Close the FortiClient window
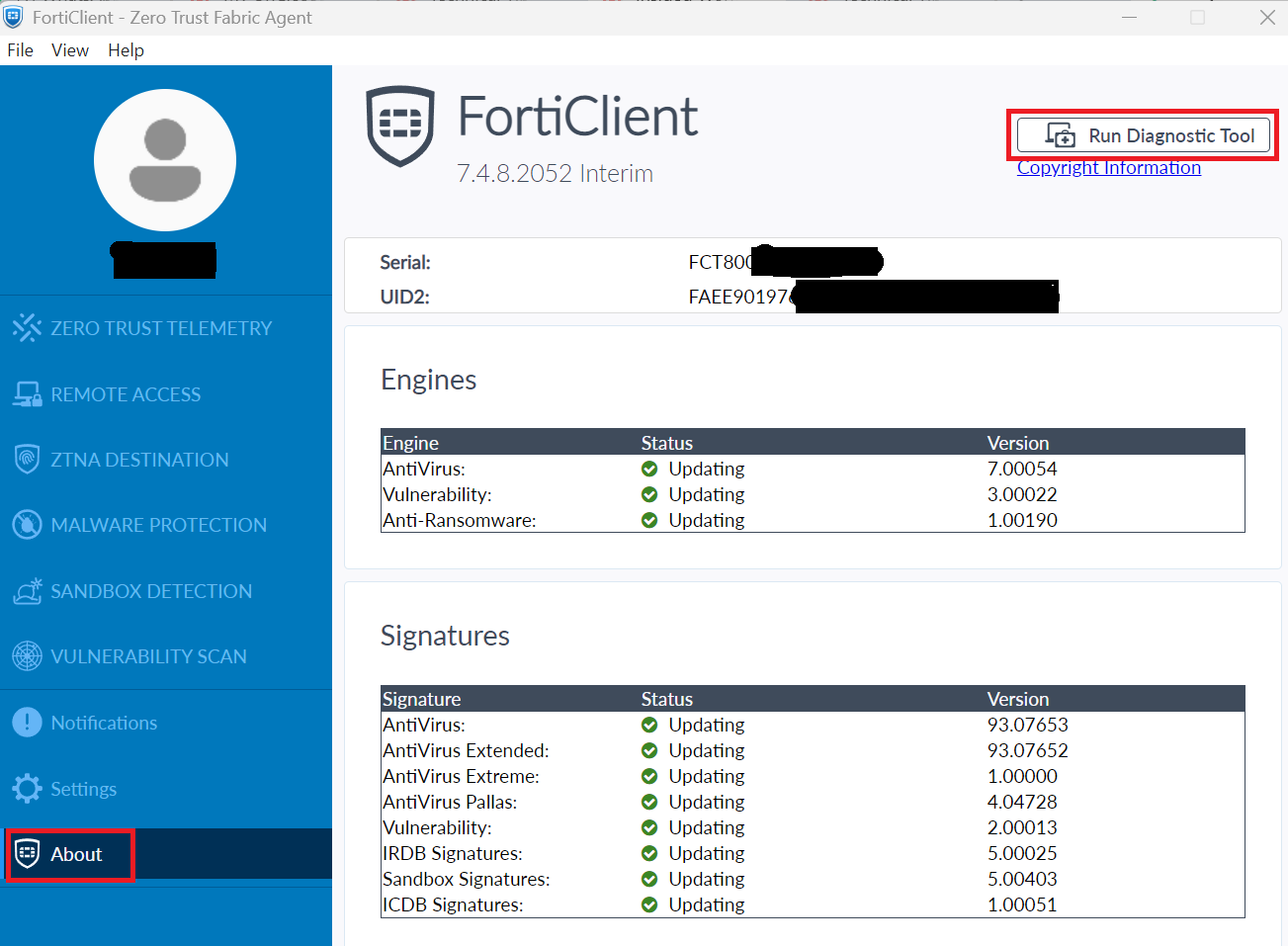This screenshot has width=1288, height=946. tap(1267, 18)
